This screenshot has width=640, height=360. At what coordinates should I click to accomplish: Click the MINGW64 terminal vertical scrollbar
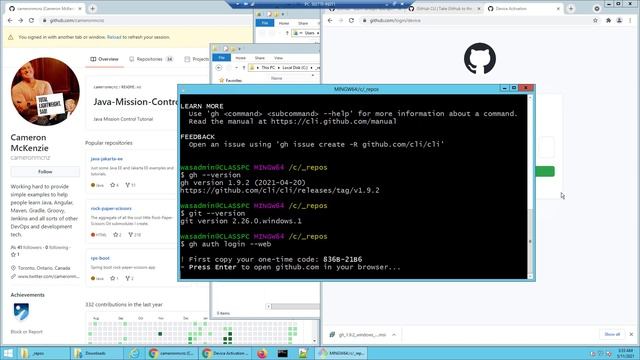pyautogui.click(x=530, y=187)
